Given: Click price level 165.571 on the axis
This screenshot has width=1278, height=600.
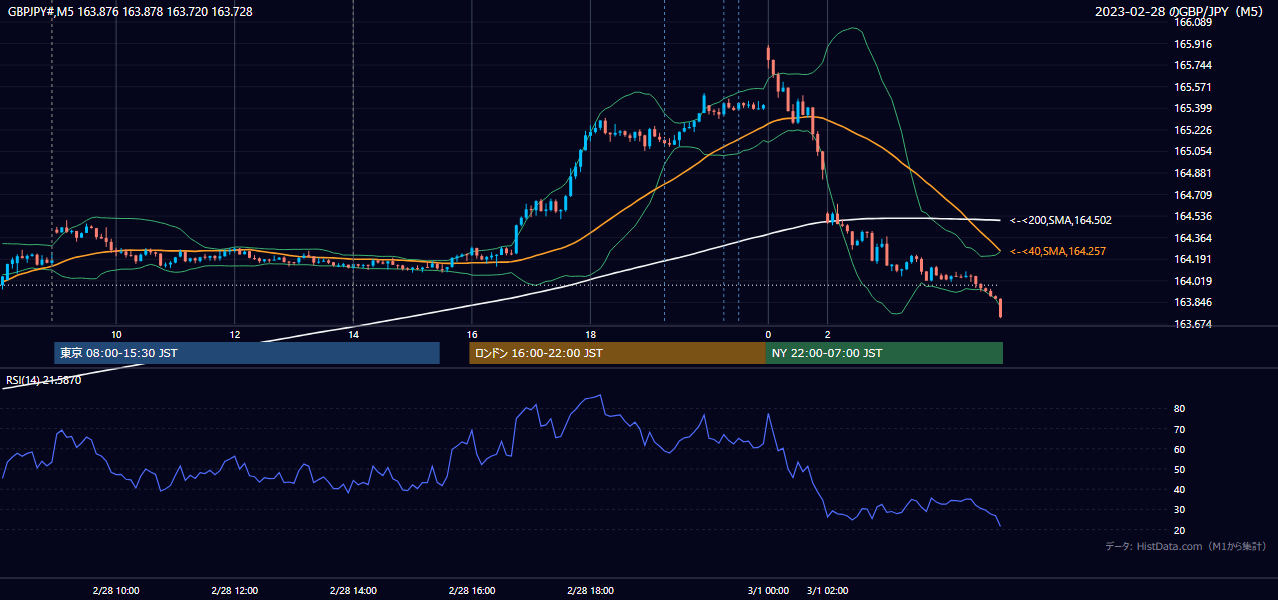Looking at the screenshot, I should [x=1193, y=87].
